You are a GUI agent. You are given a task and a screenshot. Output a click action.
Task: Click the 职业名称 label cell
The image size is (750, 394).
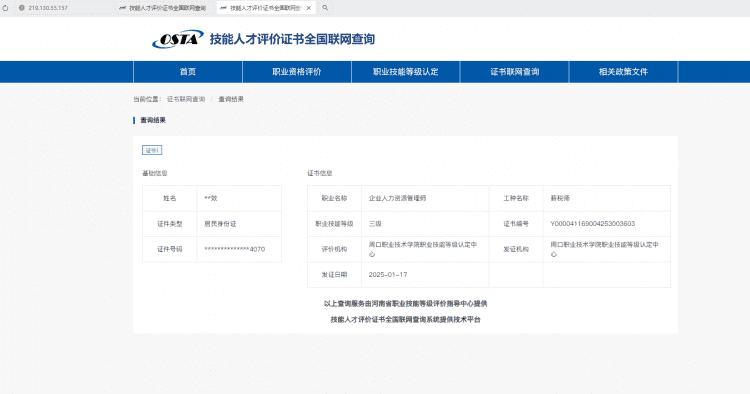pos(334,198)
